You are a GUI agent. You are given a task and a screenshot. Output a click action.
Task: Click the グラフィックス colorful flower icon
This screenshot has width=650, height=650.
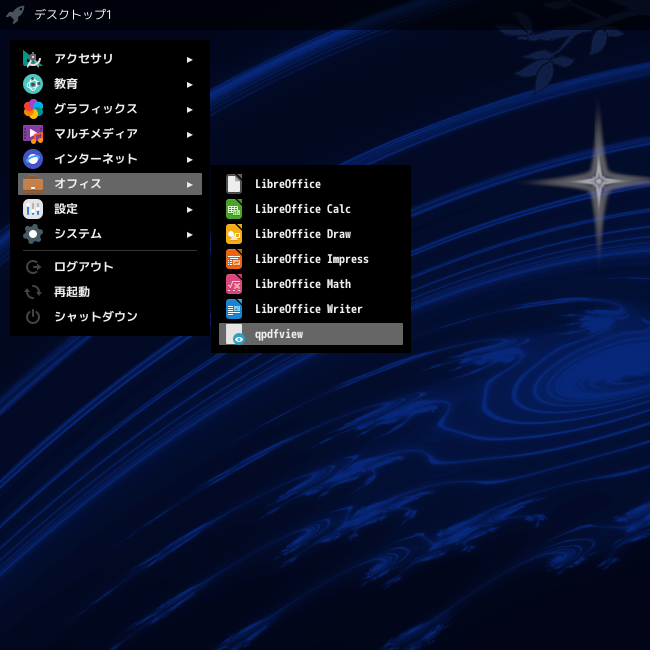click(33, 109)
